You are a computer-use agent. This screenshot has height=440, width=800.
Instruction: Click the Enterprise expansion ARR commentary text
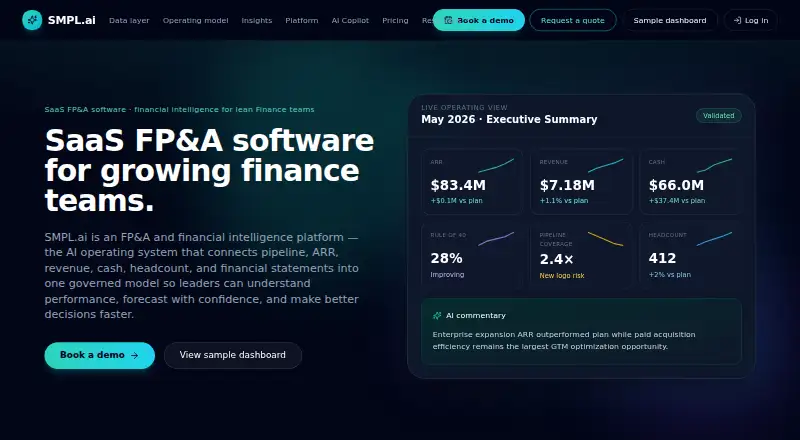point(564,340)
